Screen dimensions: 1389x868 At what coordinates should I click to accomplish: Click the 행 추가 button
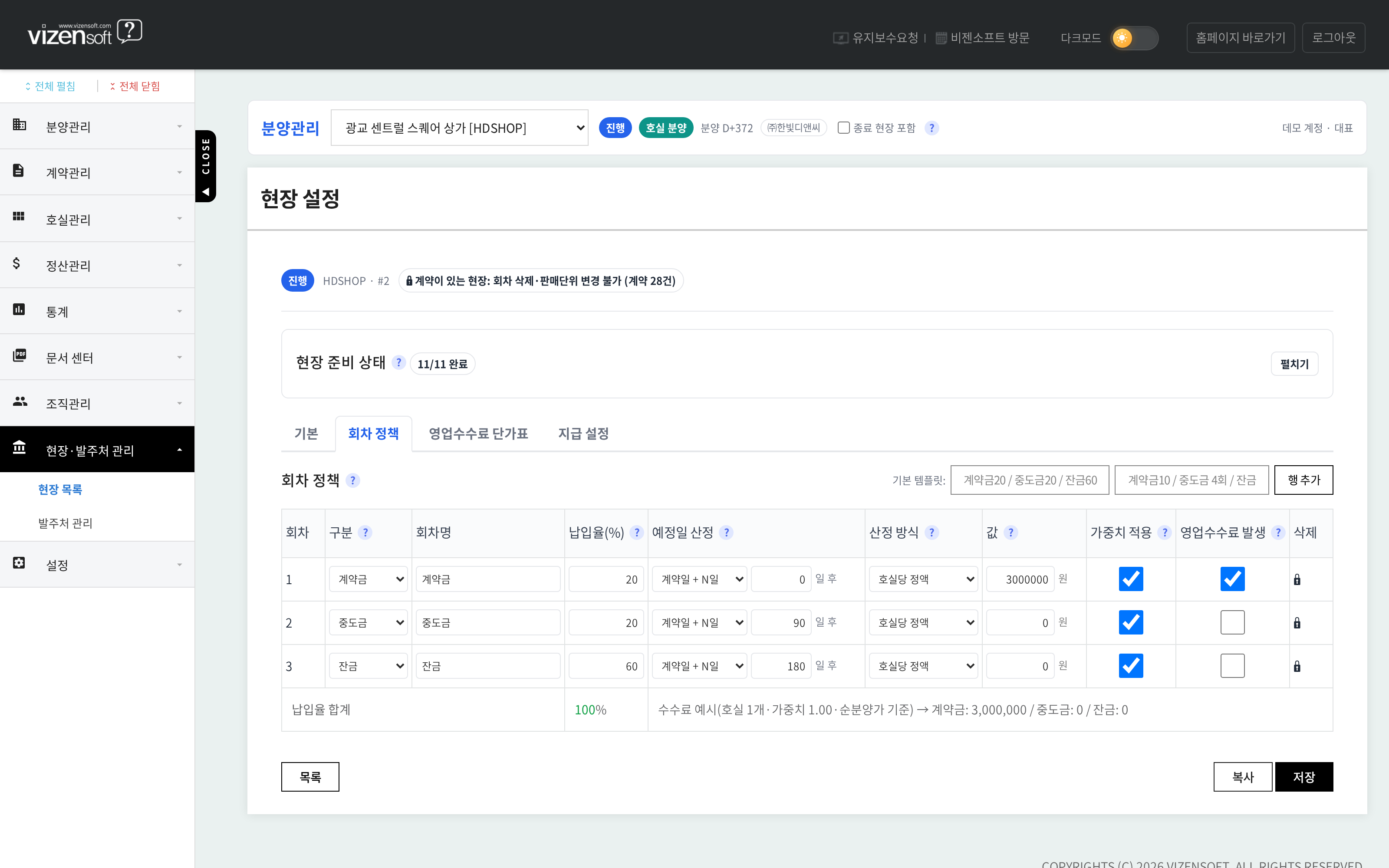click(1303, 480)
